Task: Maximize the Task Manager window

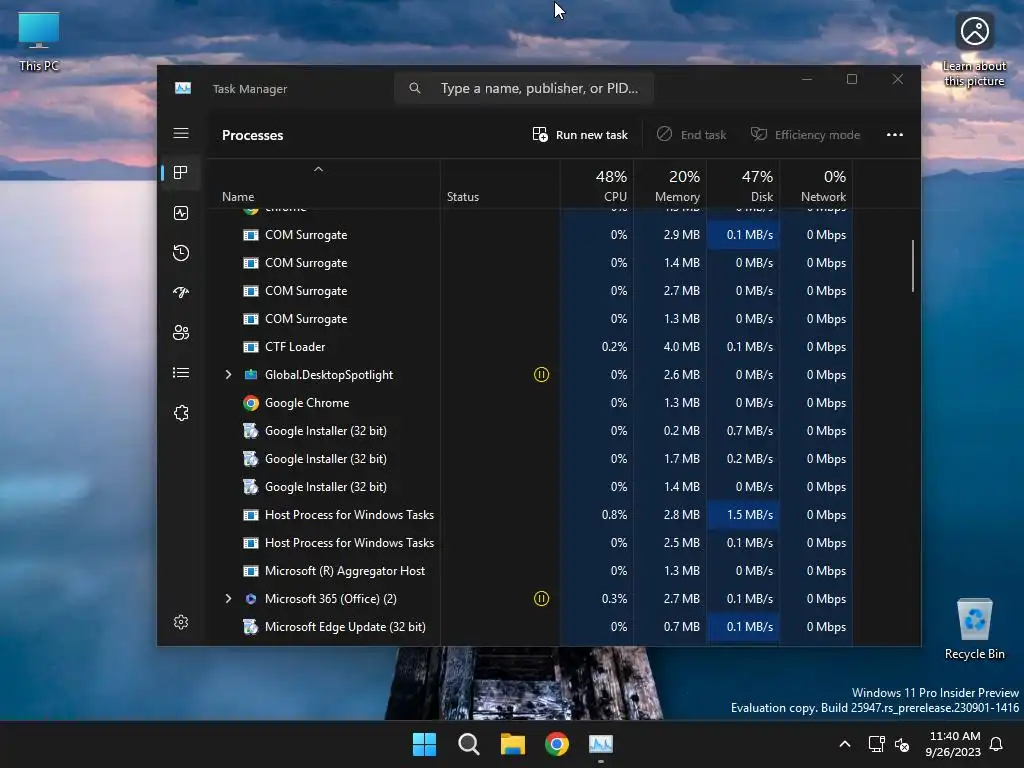Action: point(852,79)
